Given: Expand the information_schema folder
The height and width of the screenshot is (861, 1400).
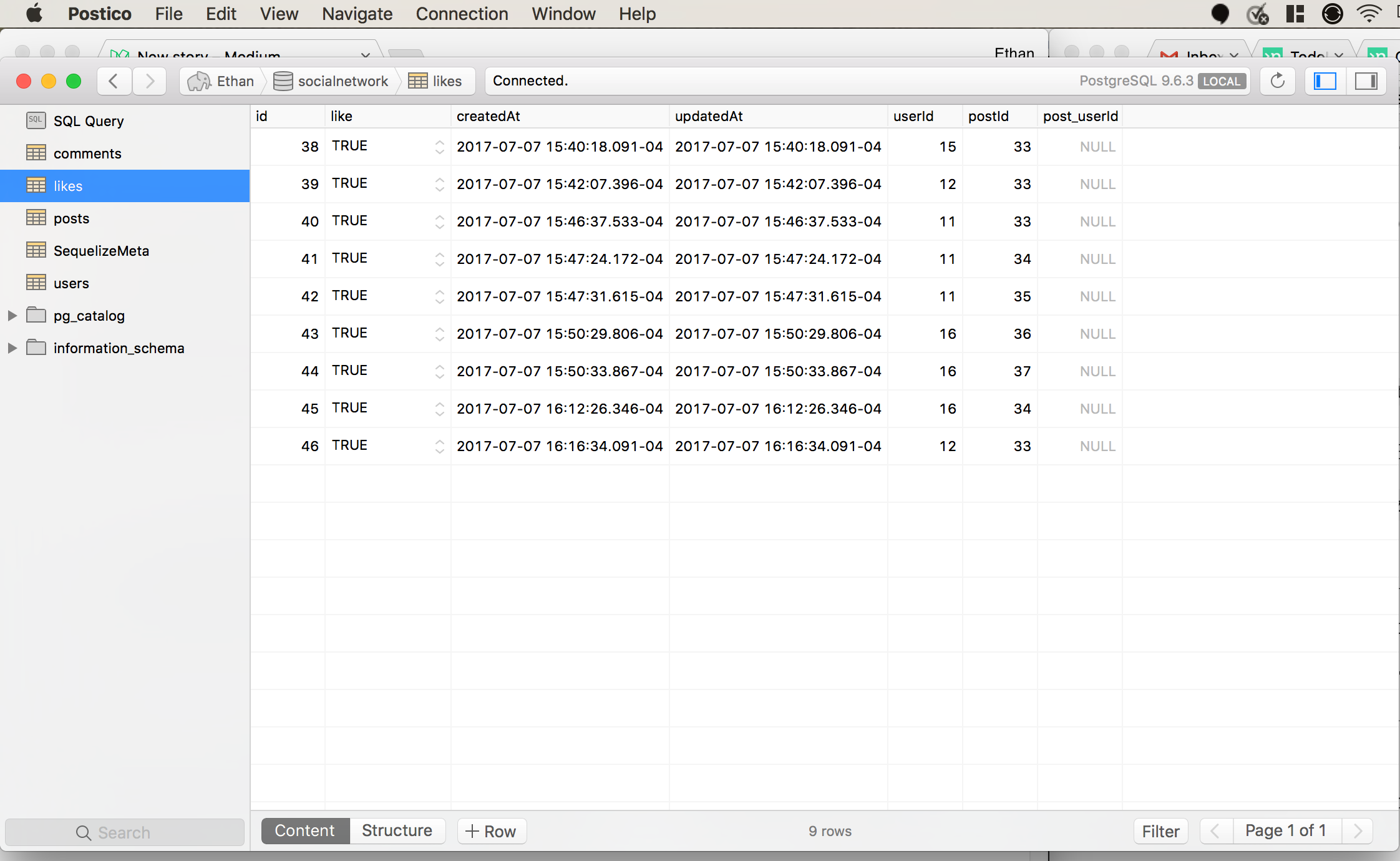Looking at the screenshot, I should [12, 348].
